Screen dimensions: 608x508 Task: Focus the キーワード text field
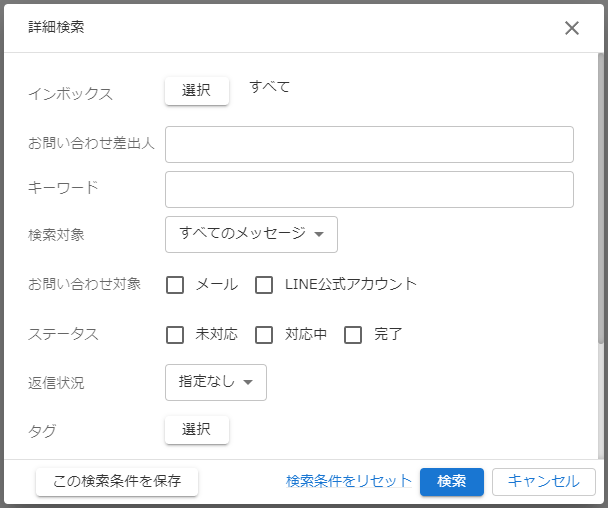tap(369, 189)
